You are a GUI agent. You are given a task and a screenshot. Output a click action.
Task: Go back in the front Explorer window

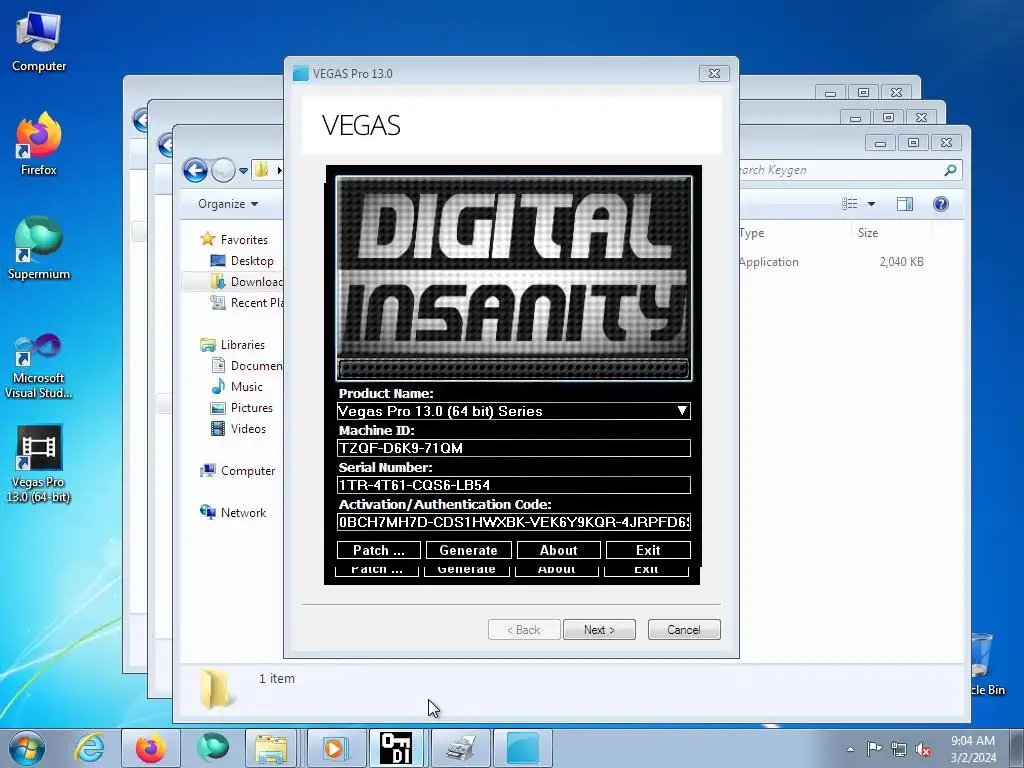point(195,170)
